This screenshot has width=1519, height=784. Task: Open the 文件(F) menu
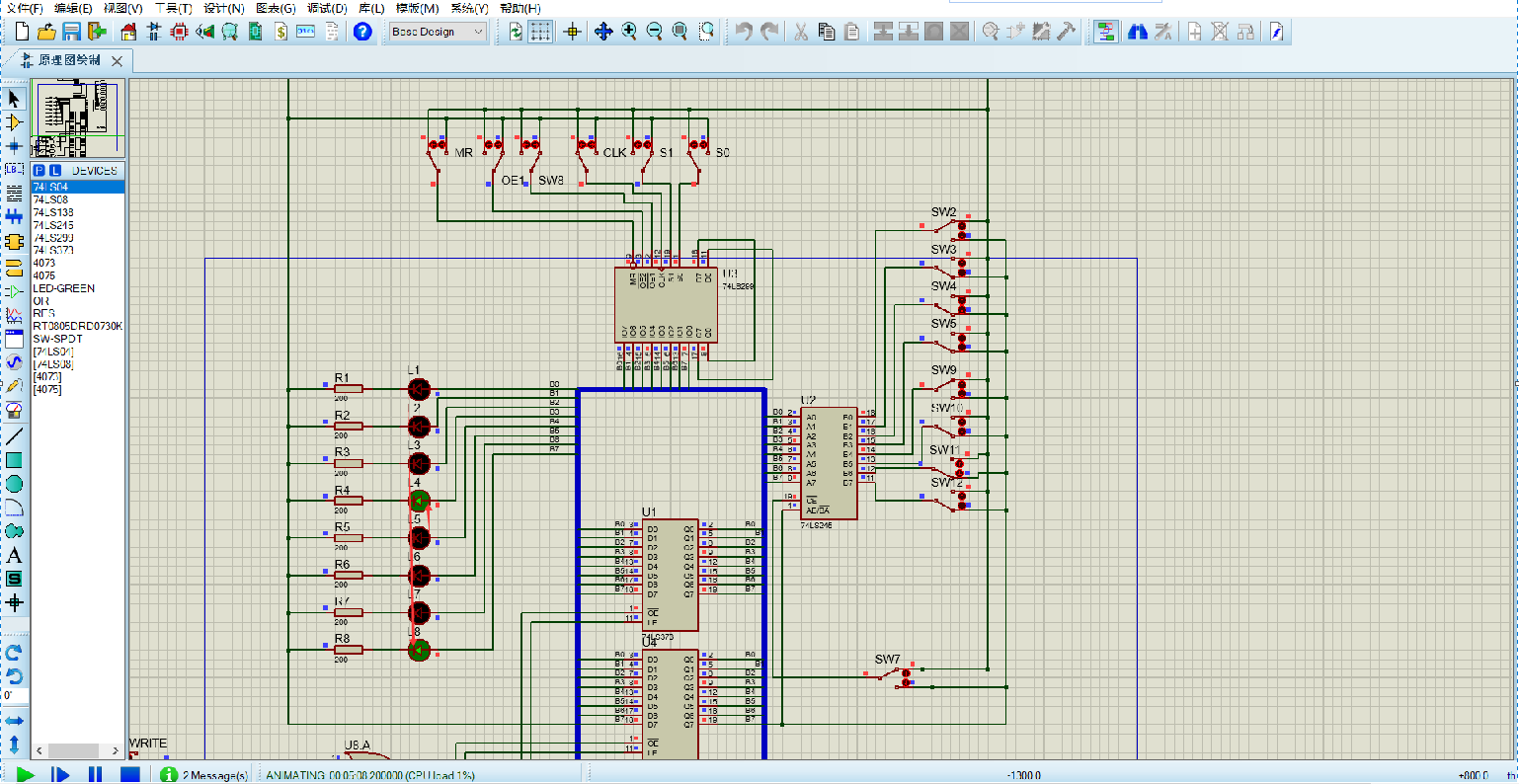(24, 8)
